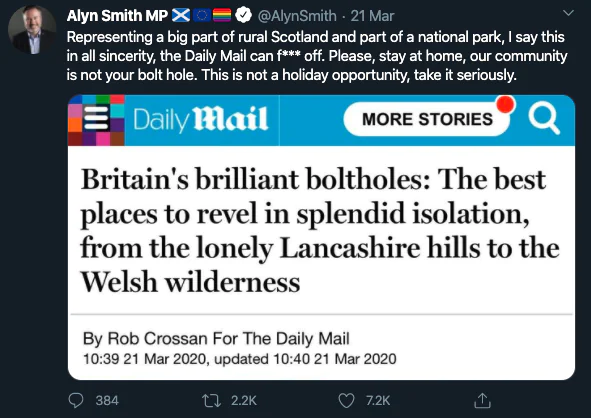
Task: Open the share tweet upload icon
Action: [482, 400]
